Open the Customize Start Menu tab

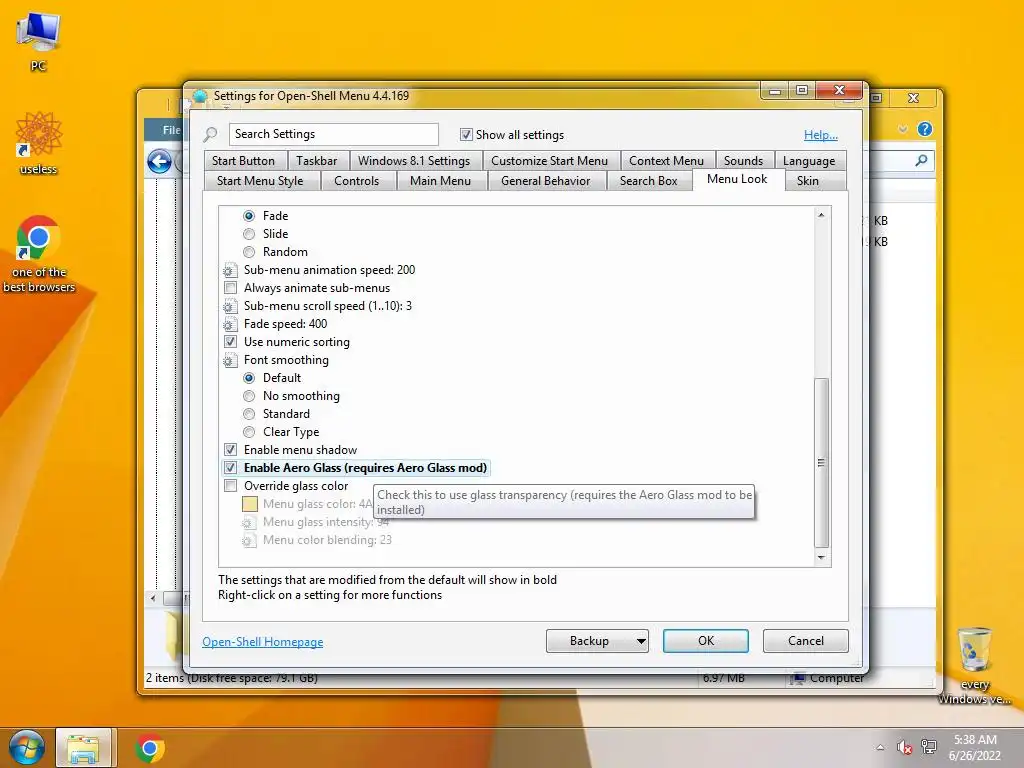tap(549, 161)
